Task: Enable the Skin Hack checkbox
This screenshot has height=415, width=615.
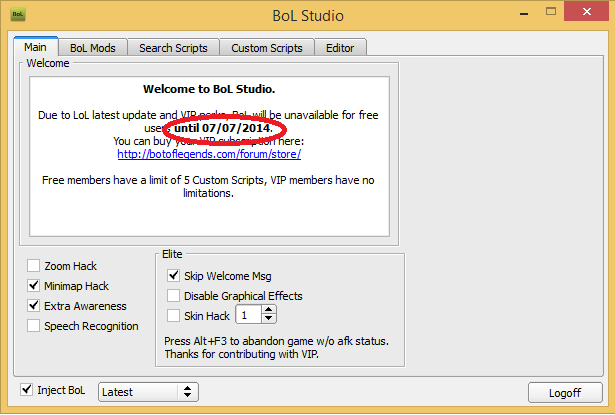Action: point(173,315)
